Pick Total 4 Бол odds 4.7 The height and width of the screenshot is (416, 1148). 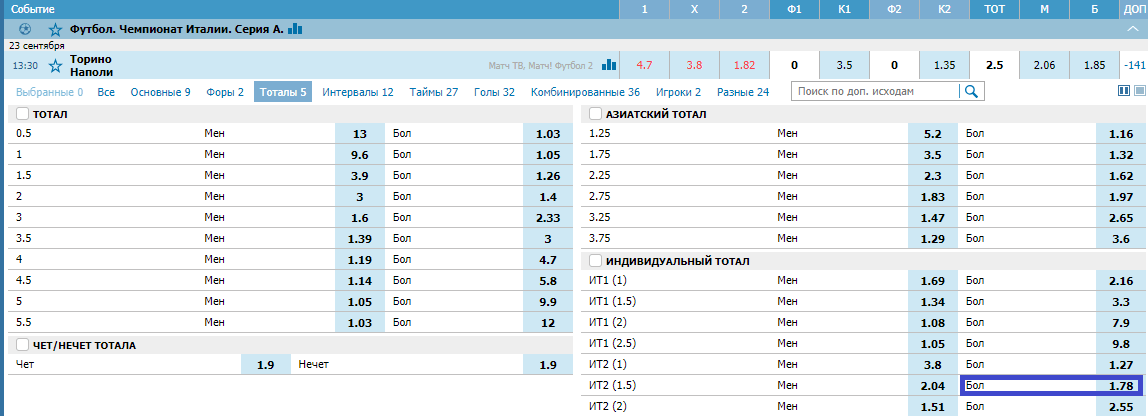point(548,260)
